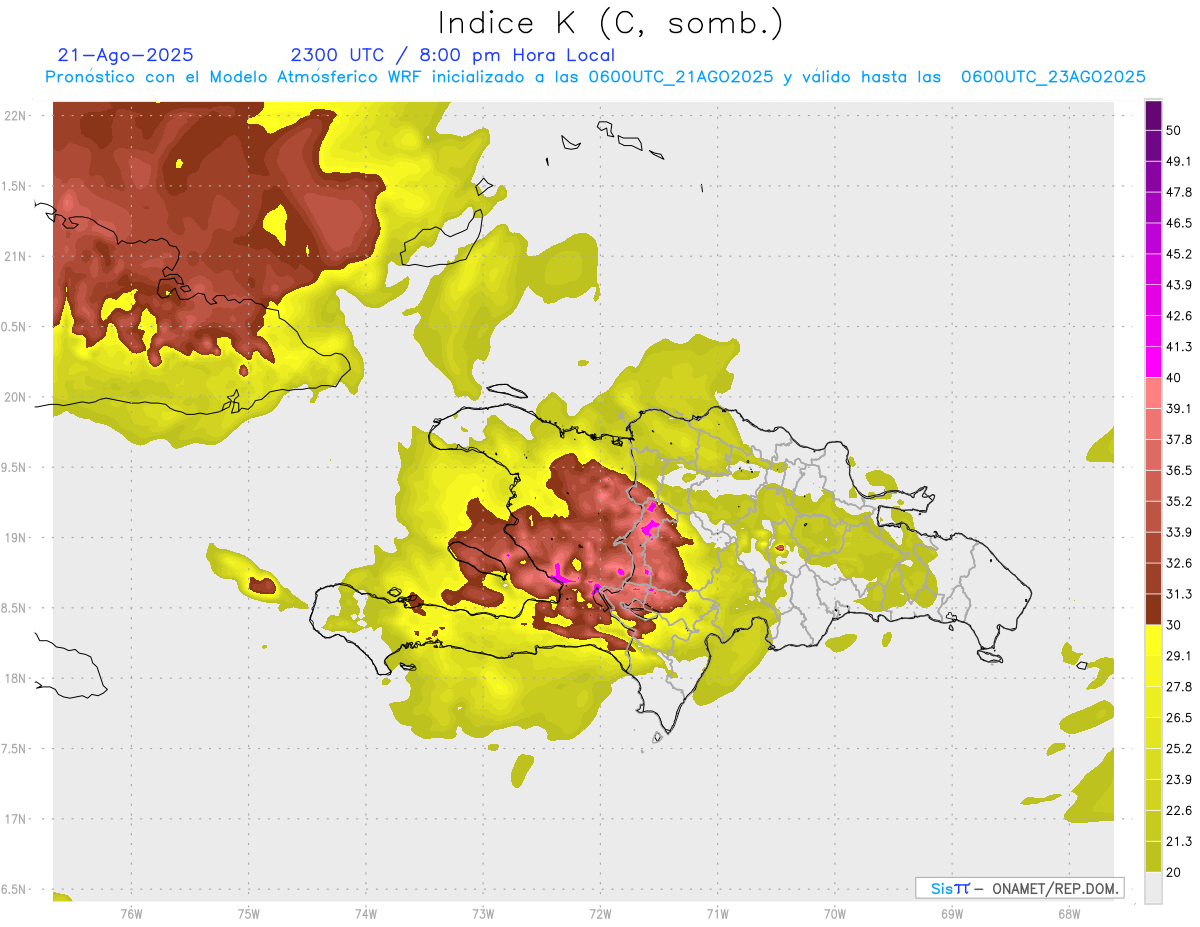Click the "Indice K (C, somb.)" title
The width and height of the screenshot is (1200, 927).
tap(611, 23)
